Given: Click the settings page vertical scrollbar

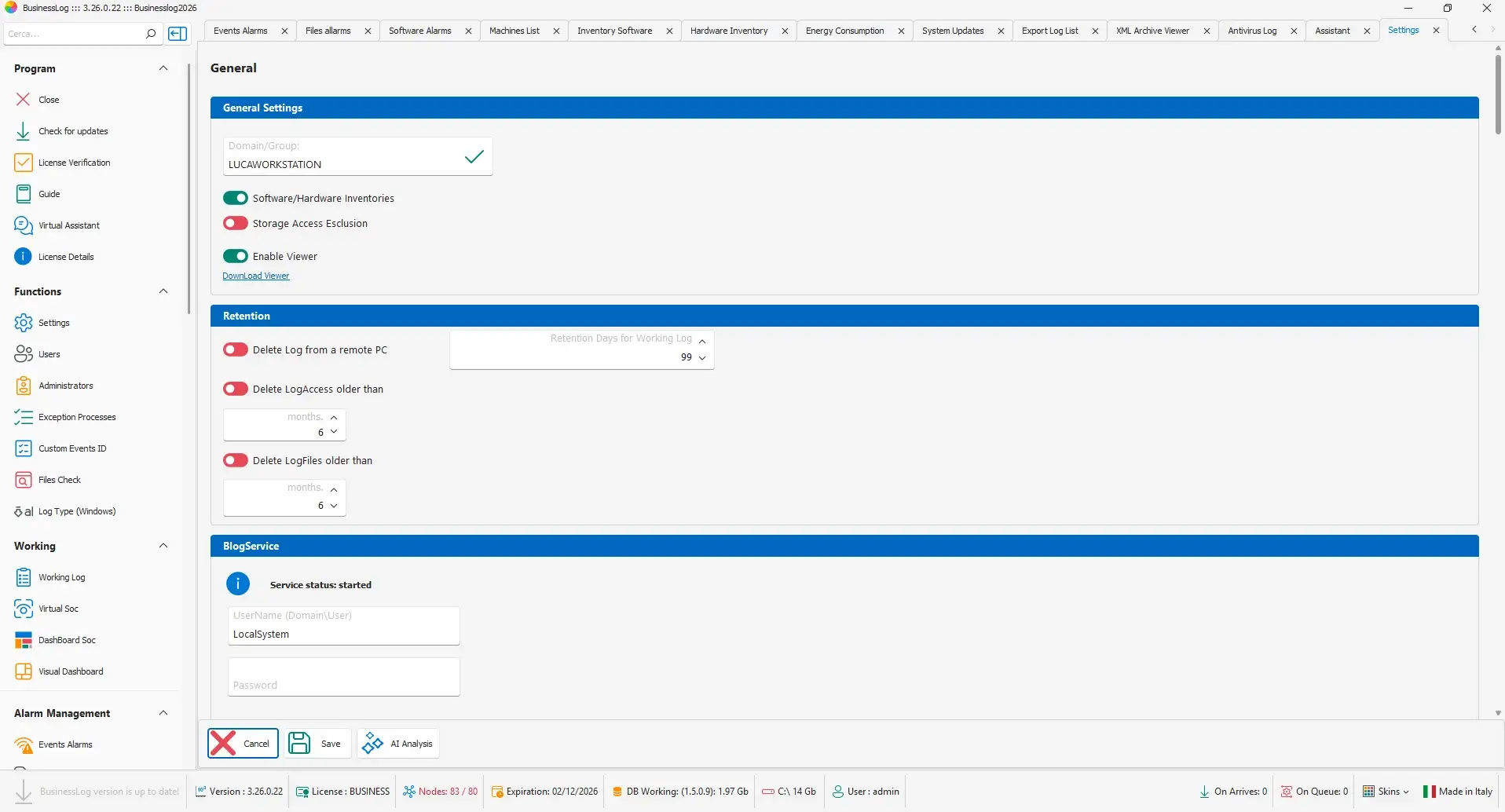Looking at the screenshot, I should [x=1498, y=94].
